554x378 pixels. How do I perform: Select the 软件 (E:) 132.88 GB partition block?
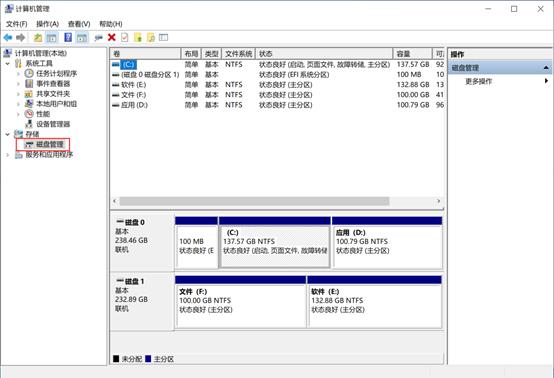[375, 302]
